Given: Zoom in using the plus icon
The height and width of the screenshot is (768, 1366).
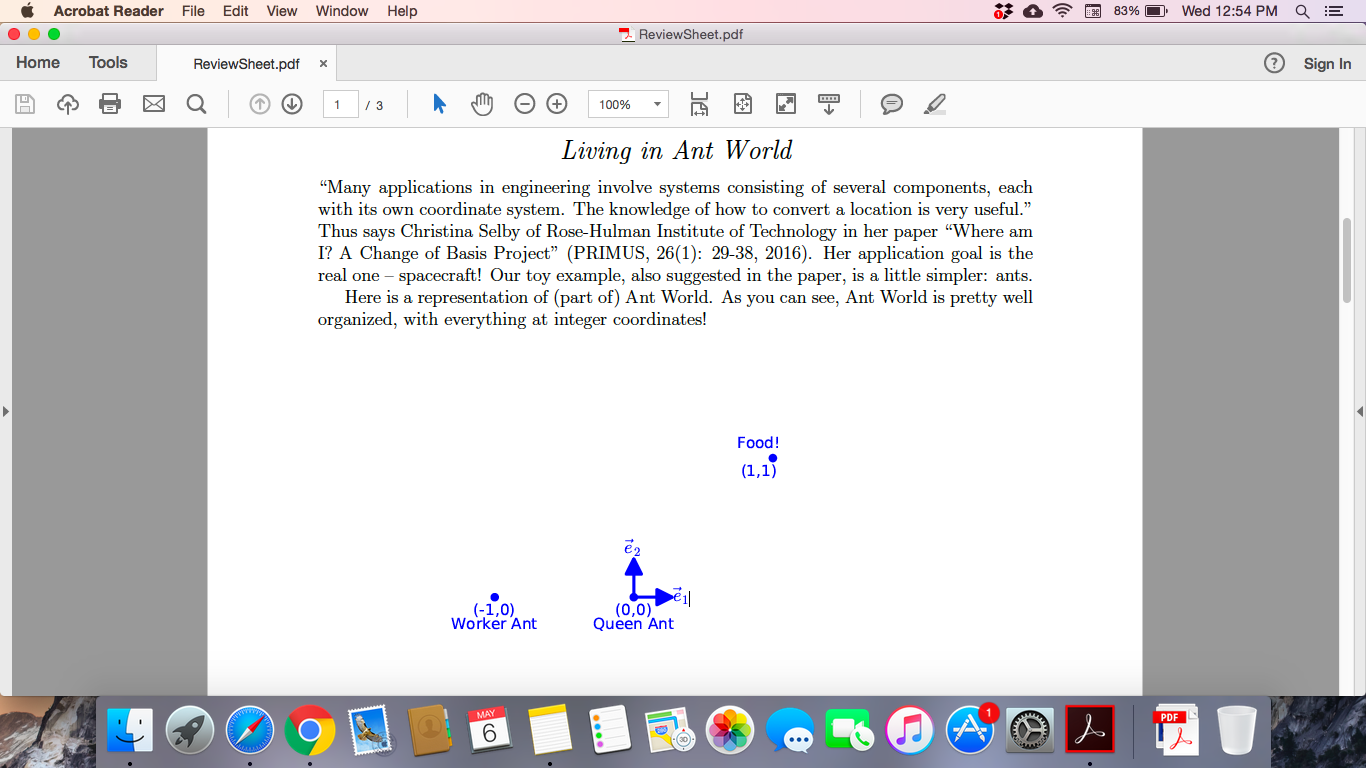Looking at the screenshot, I should (556, 103).
